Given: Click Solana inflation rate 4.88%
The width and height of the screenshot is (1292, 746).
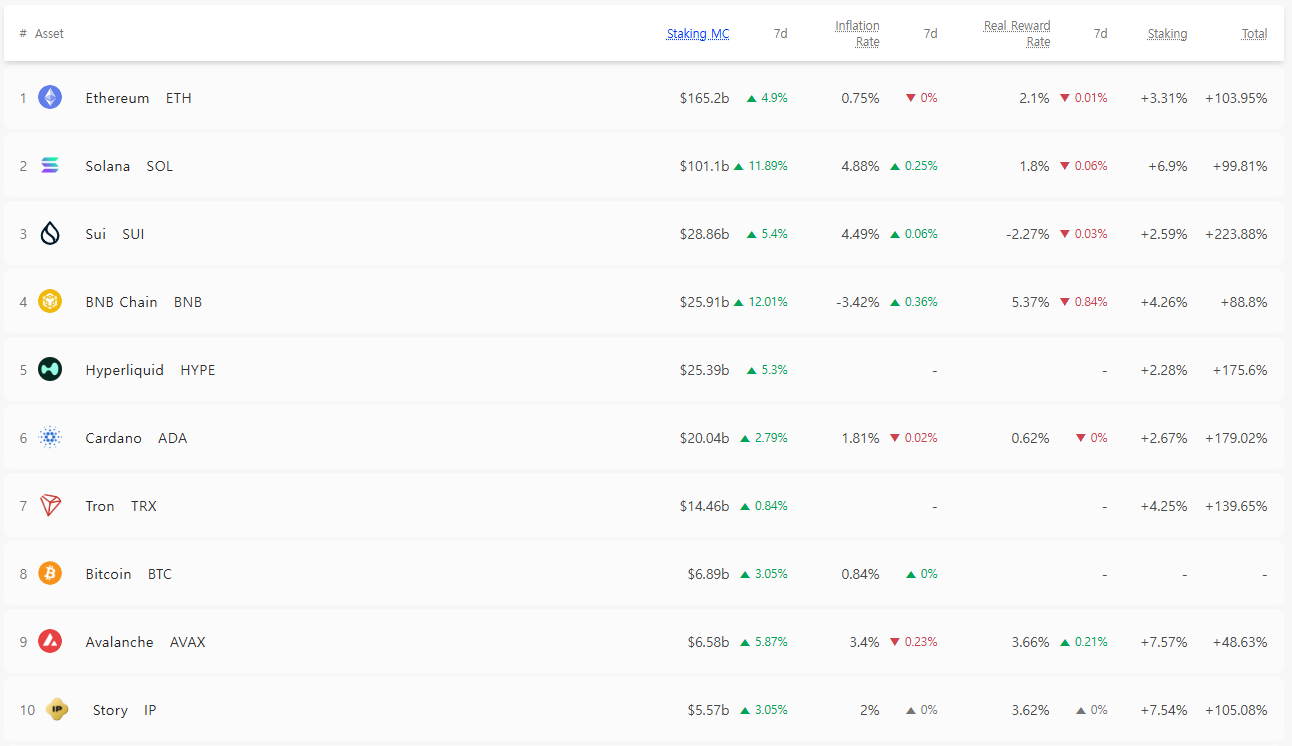Looking at the screenshot, I should pos(860,166).
